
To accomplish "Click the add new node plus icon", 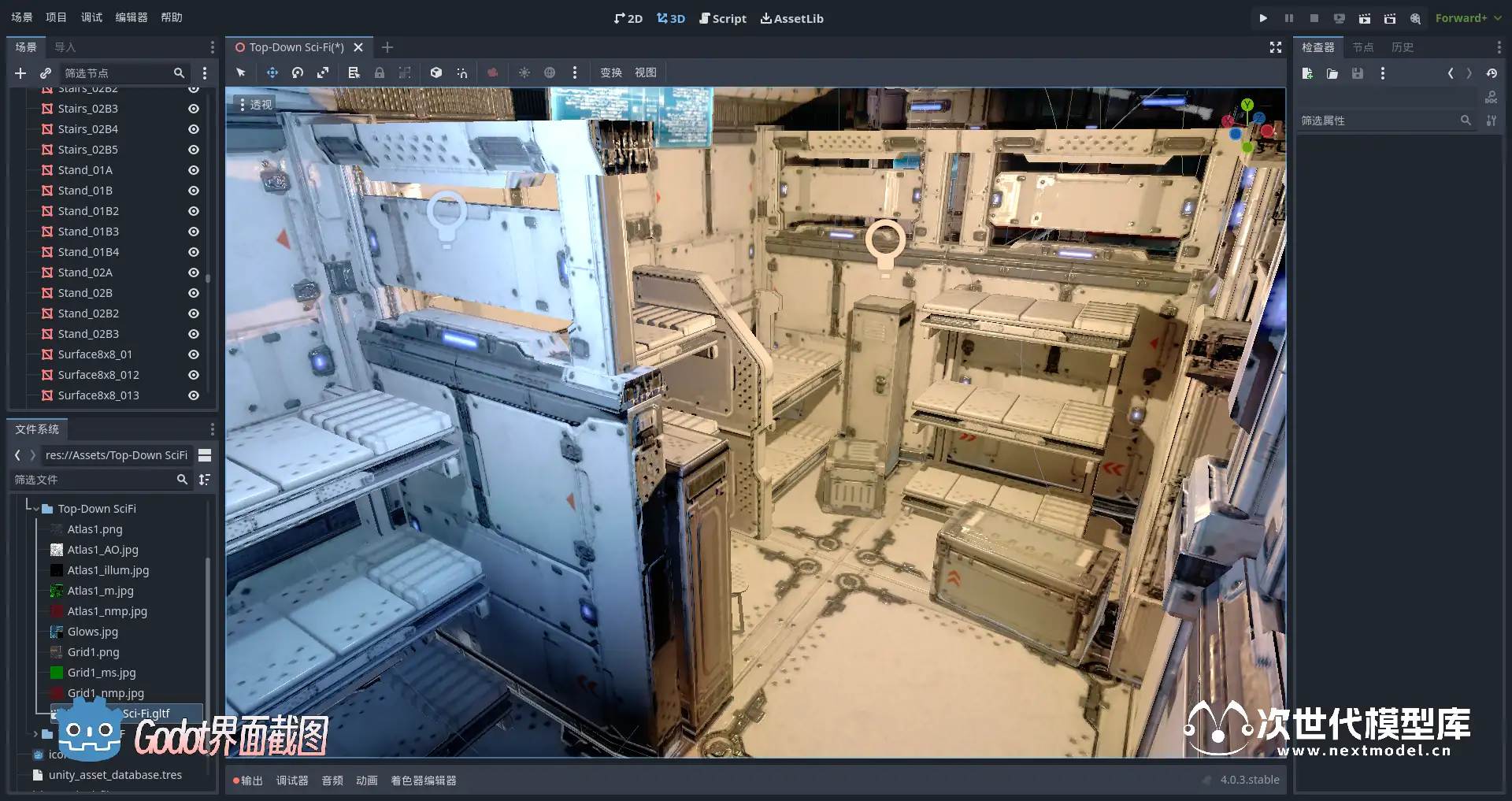I will pyautogui.click(x=20, y=73).
